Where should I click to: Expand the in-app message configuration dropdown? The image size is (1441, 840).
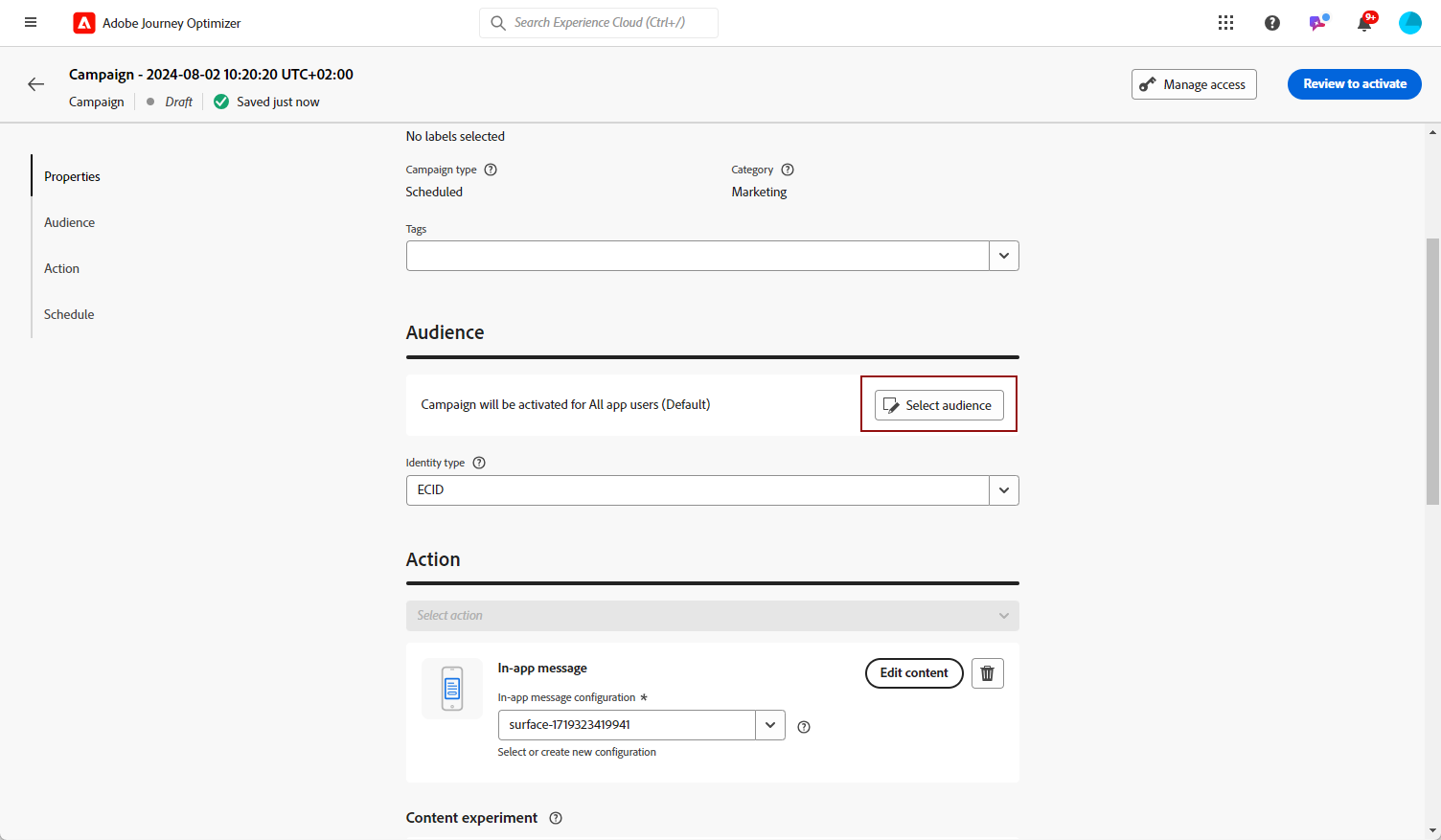(x=769, y=725)
